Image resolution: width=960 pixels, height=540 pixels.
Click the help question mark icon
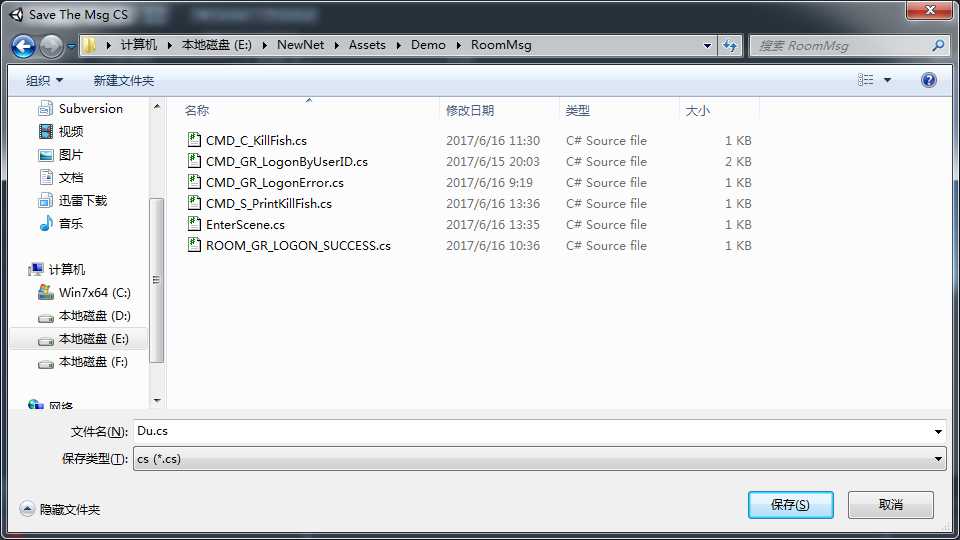pos(928,80)
